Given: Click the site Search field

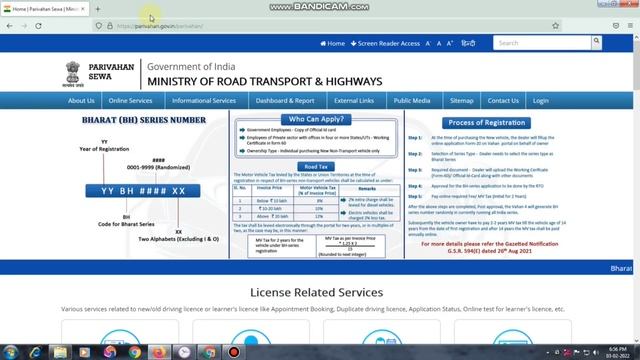Looking at the screenshot, I should 542,43.
